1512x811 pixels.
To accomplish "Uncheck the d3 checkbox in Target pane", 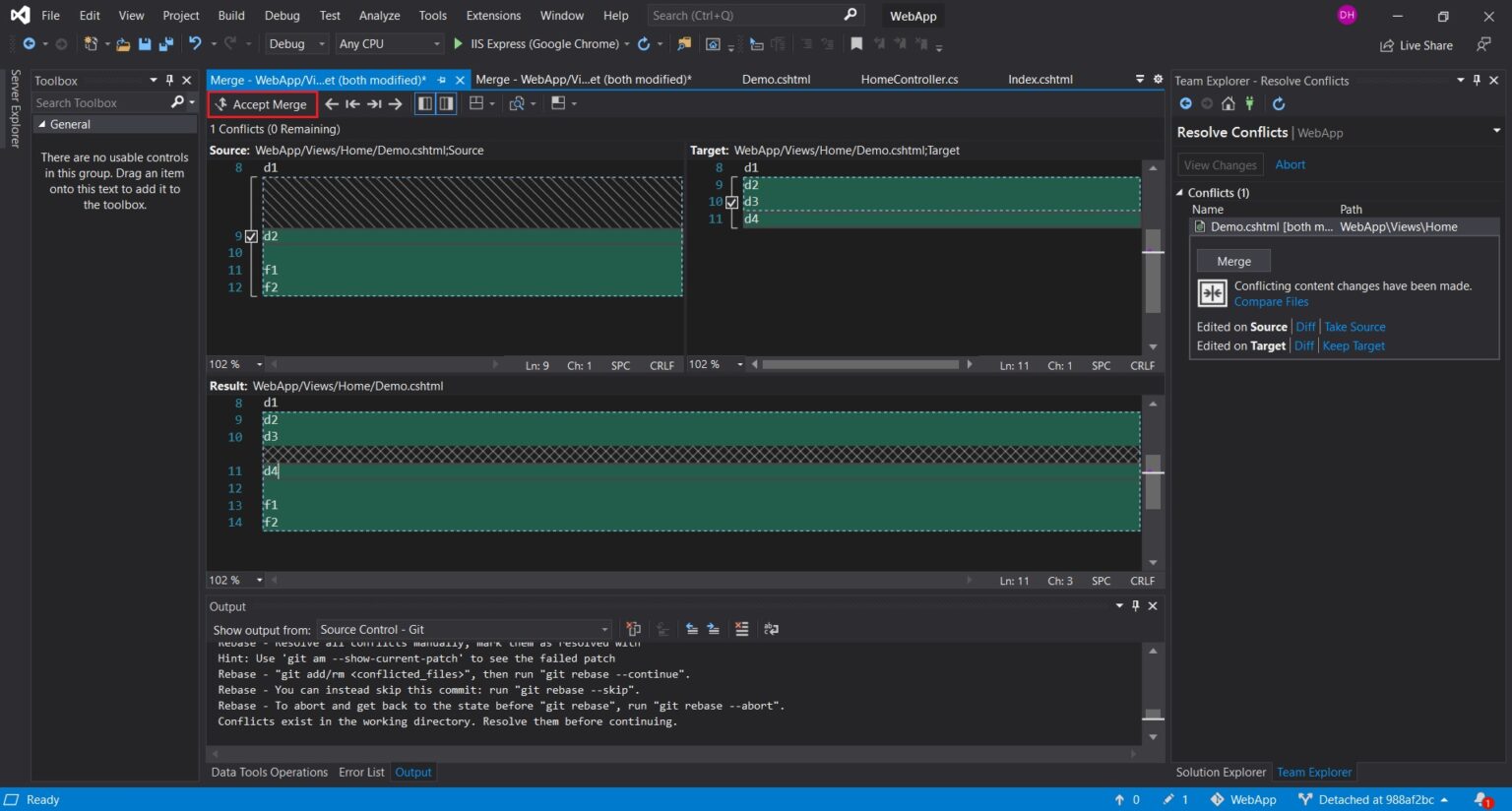I will 731,202.
